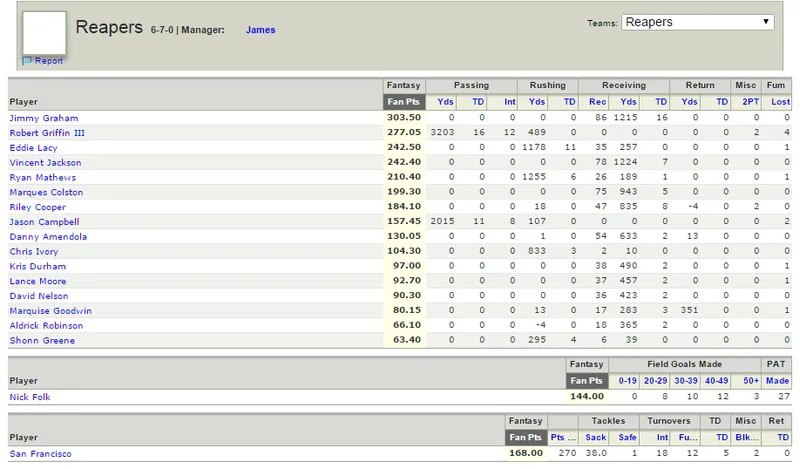This screenshot has width=800, height=469.
Task: Select Shonn Greene player link
Action: pyautogui.click(x=42, y=340)
